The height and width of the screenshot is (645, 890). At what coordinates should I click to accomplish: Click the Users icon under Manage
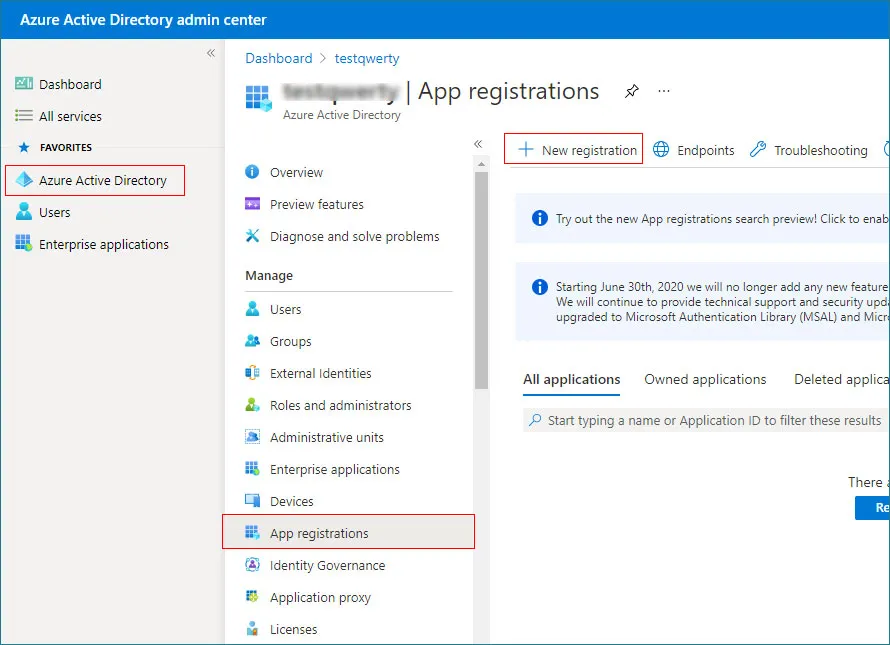pyautogui.click(x=252, y=309)
